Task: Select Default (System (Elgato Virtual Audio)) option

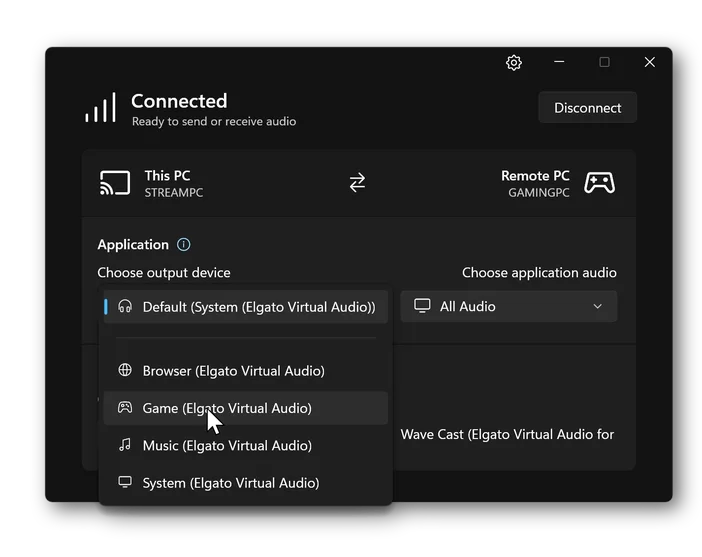Action: (245, 307)
